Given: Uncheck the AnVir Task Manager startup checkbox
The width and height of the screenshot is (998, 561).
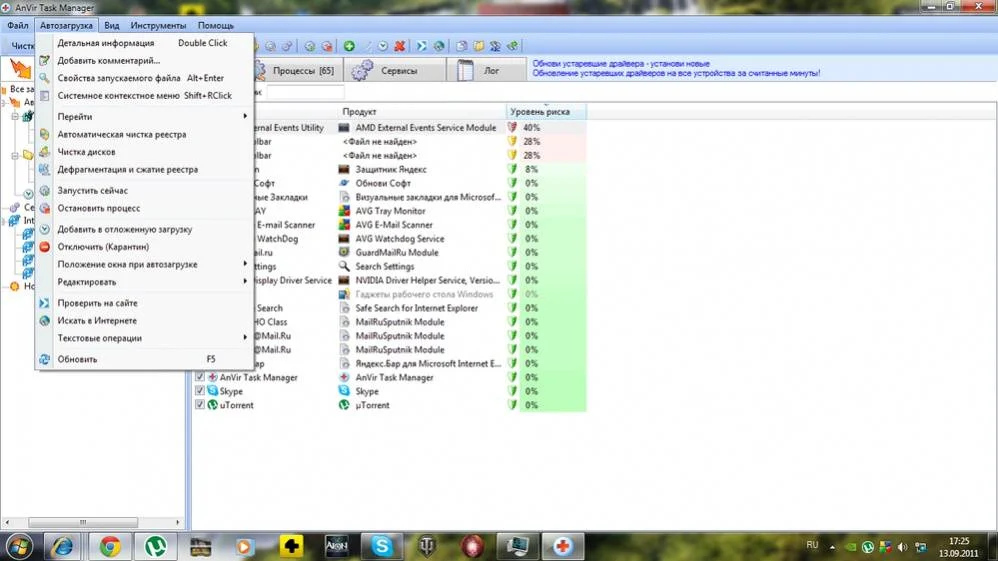Looking at the screenshot, I should [200, 377].
